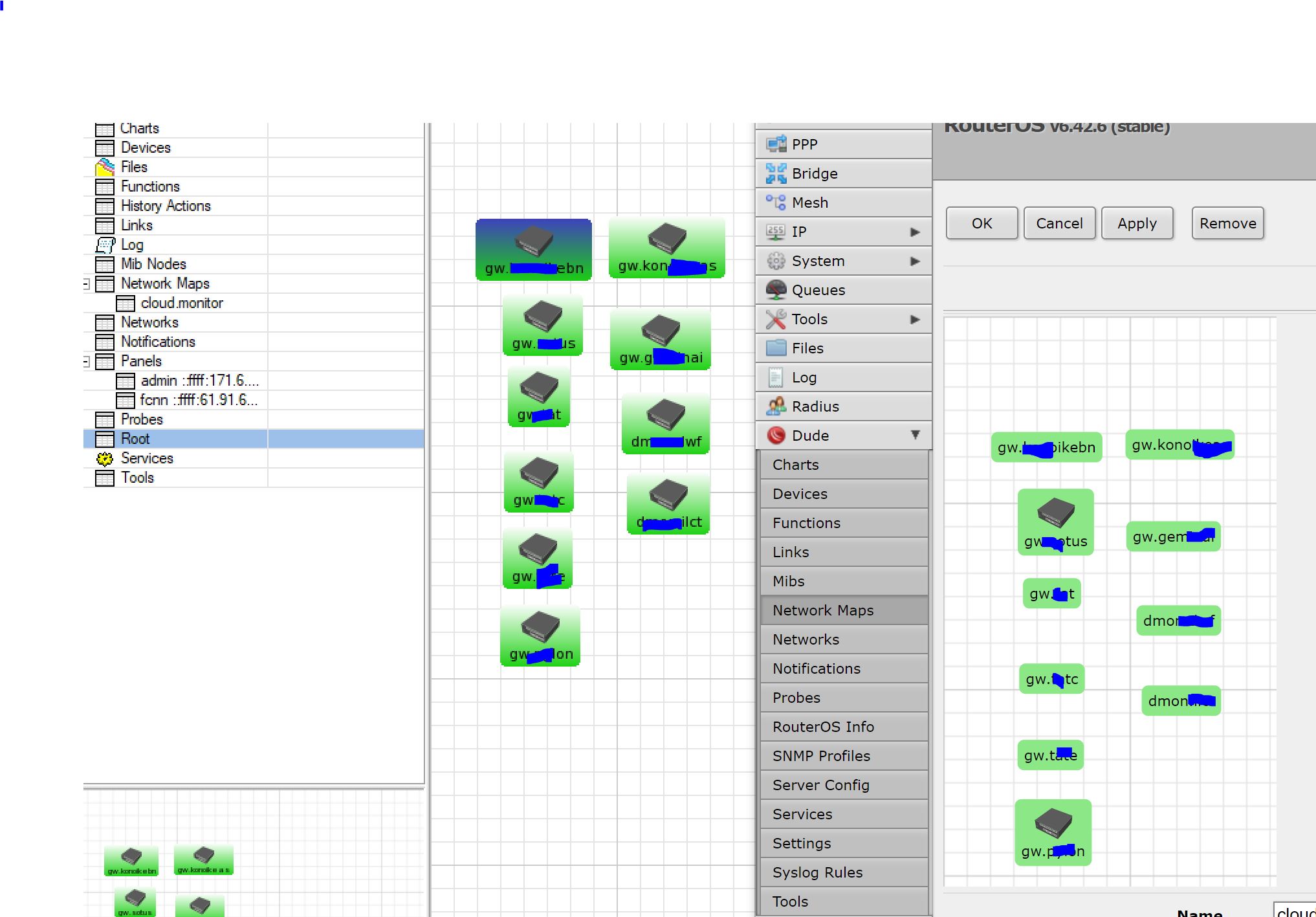Screen dimensions: 1316x917
Task: Select the Dude map device ending in 'nai'
Action: [x=661, y=339]
